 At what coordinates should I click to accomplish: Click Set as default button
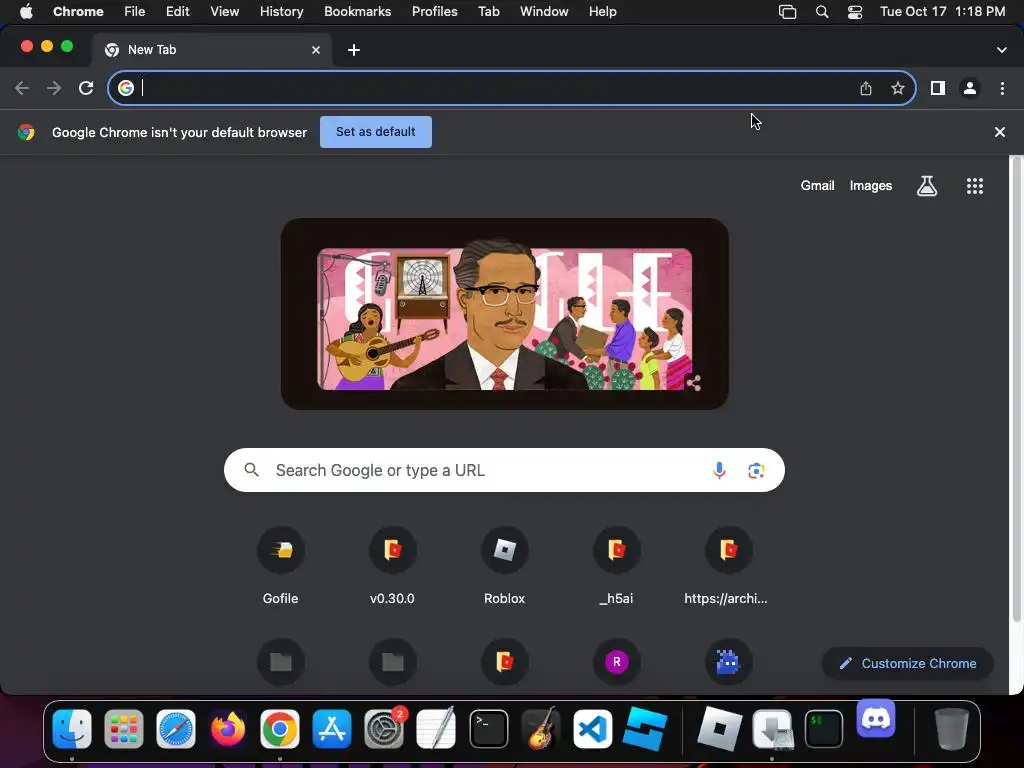click(376, 132)
